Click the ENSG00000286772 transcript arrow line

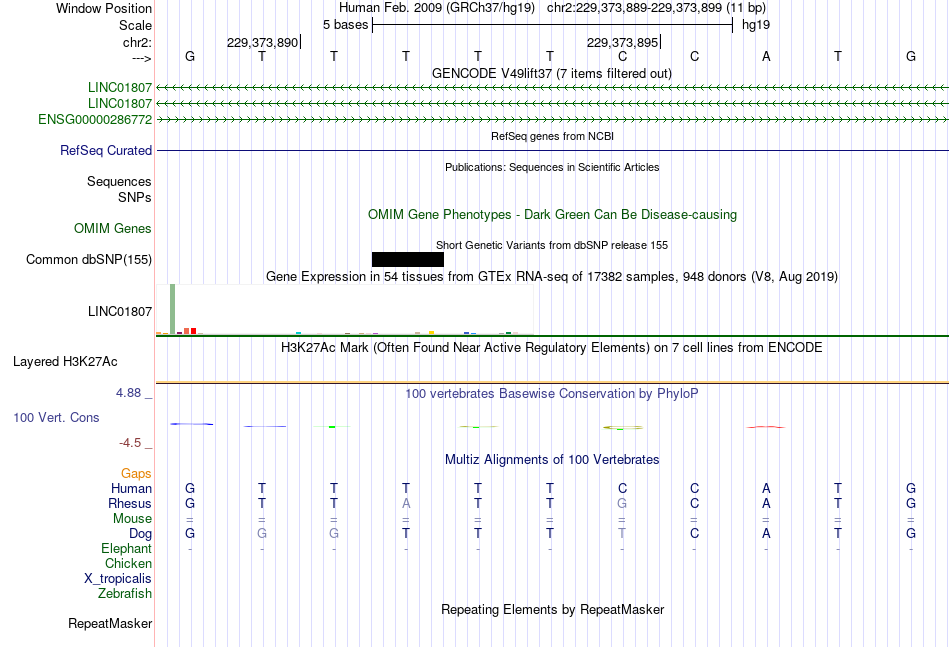553,120
